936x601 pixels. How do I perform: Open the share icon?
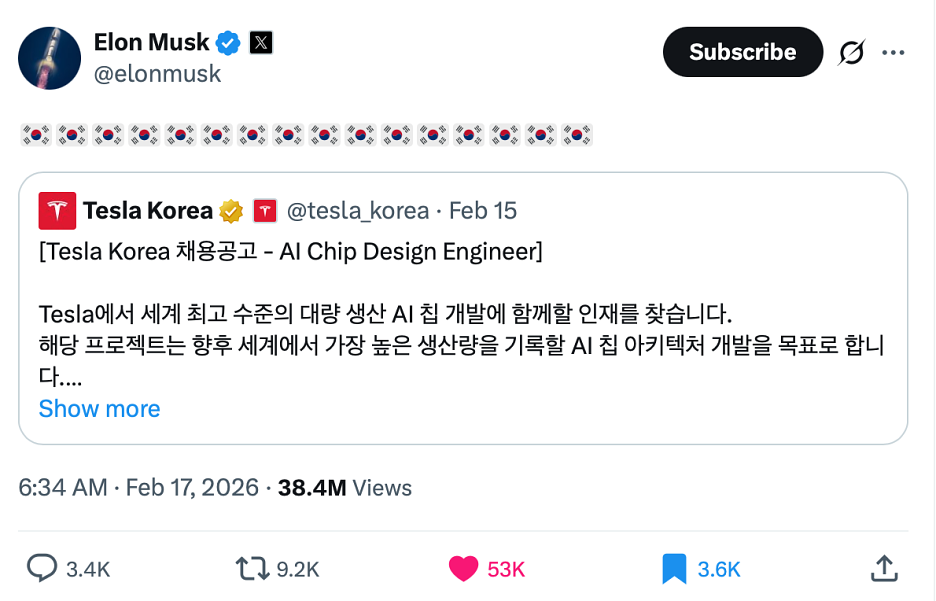point(884,567)
